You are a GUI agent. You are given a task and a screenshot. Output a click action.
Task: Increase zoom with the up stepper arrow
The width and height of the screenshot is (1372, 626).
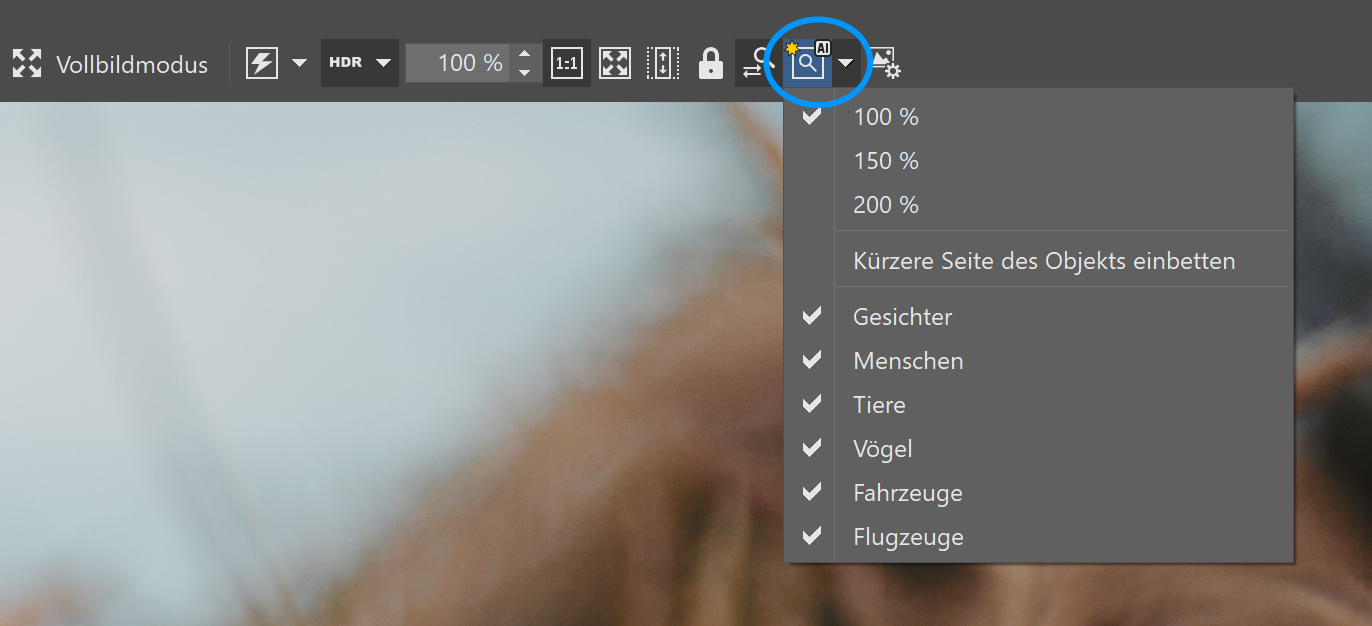(525, 54)
